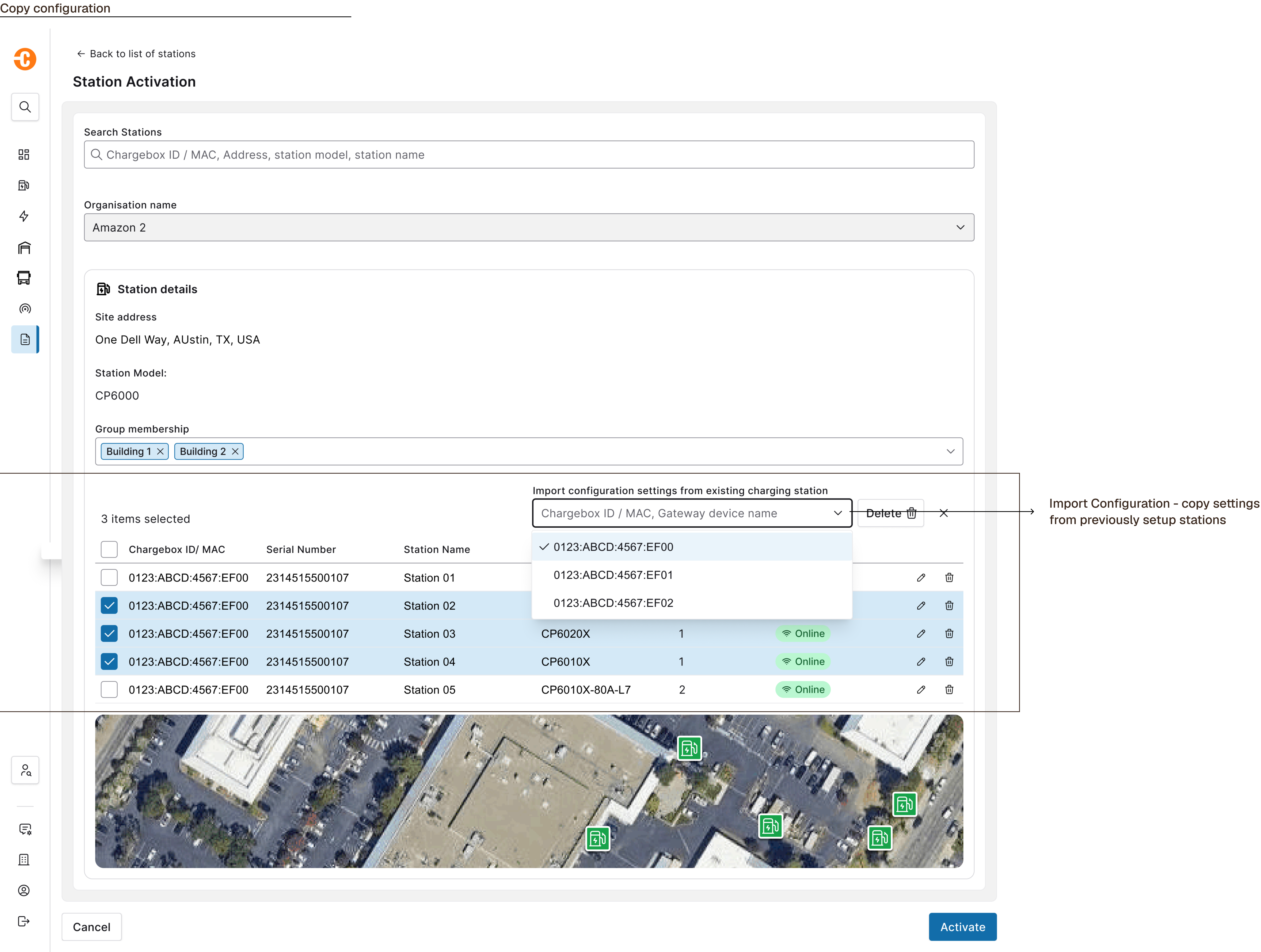Dismiss the selection bar with X icon
Viewport: 1261px width, 952px height.
pos(944,513)
